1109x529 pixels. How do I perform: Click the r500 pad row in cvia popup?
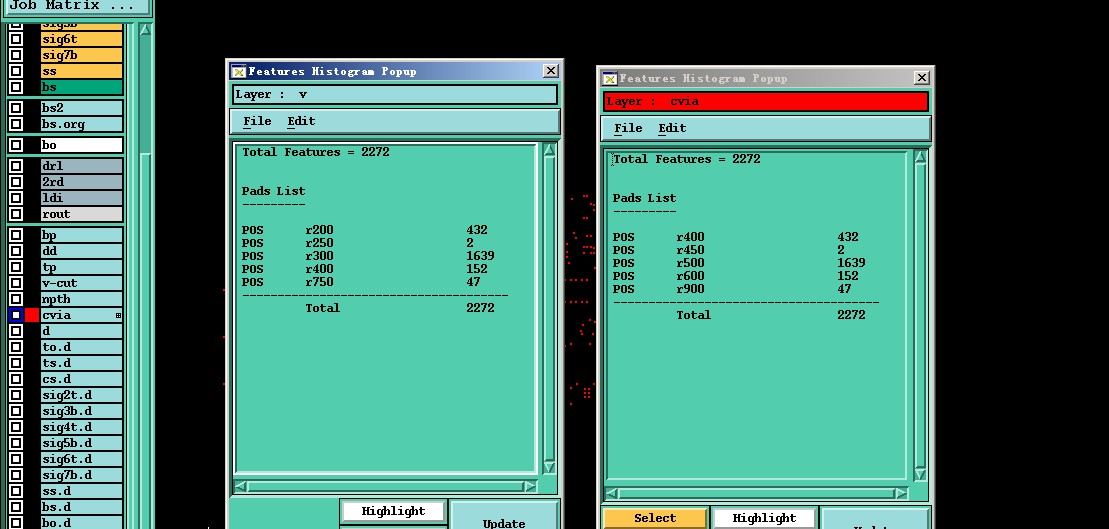(738, 263)
